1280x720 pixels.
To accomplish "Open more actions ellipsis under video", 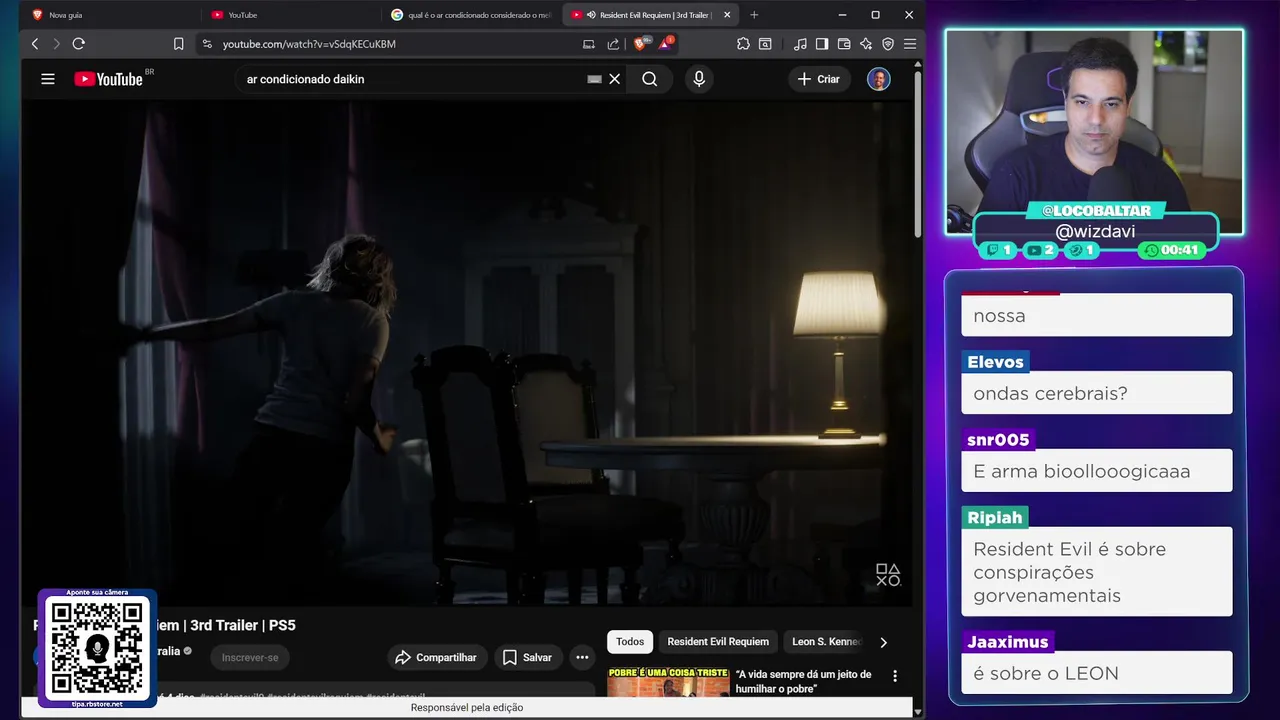I will tap(582, 657).
